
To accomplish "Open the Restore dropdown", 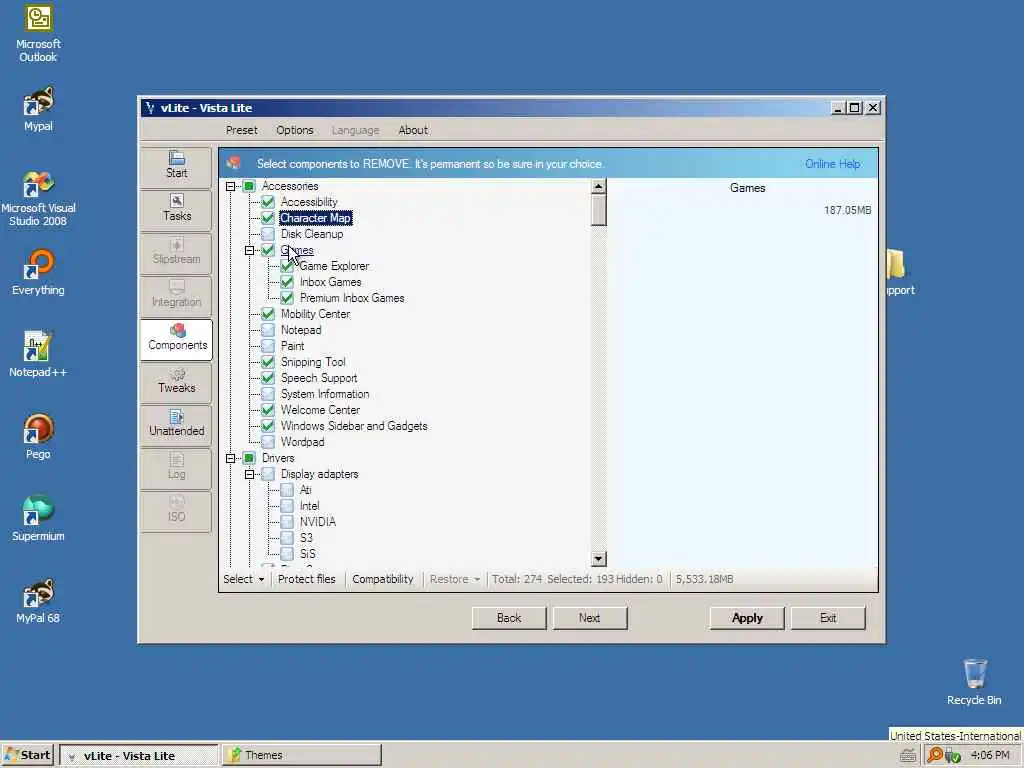I will (455, 579).
